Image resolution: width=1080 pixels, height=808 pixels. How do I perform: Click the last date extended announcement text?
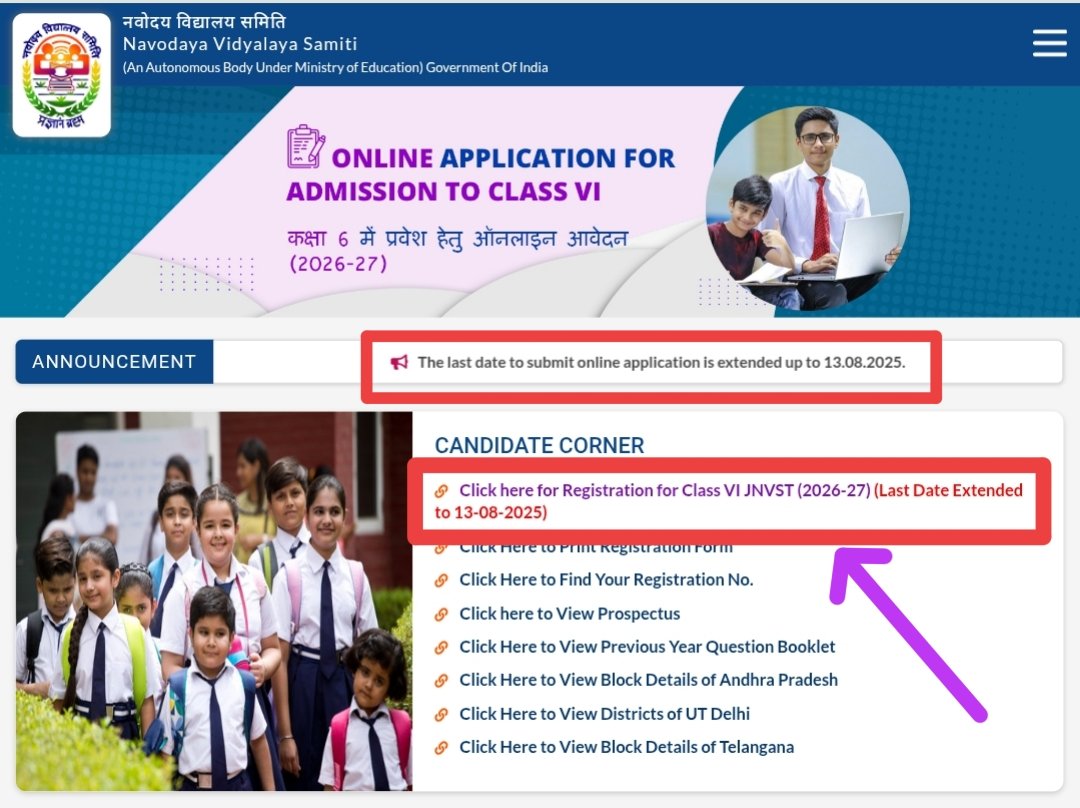coord(661,362)
